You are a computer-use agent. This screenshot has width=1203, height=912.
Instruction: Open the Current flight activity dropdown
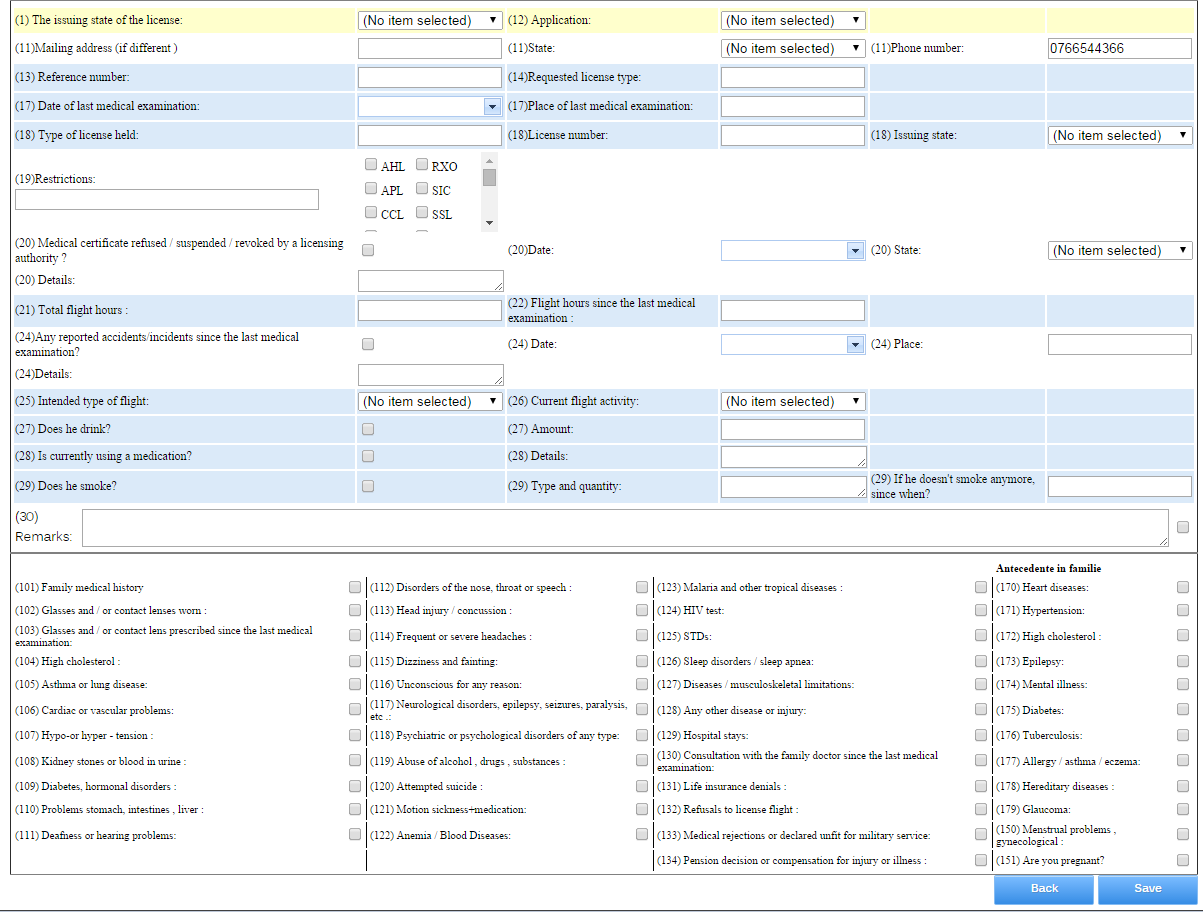tap(793, 401)
